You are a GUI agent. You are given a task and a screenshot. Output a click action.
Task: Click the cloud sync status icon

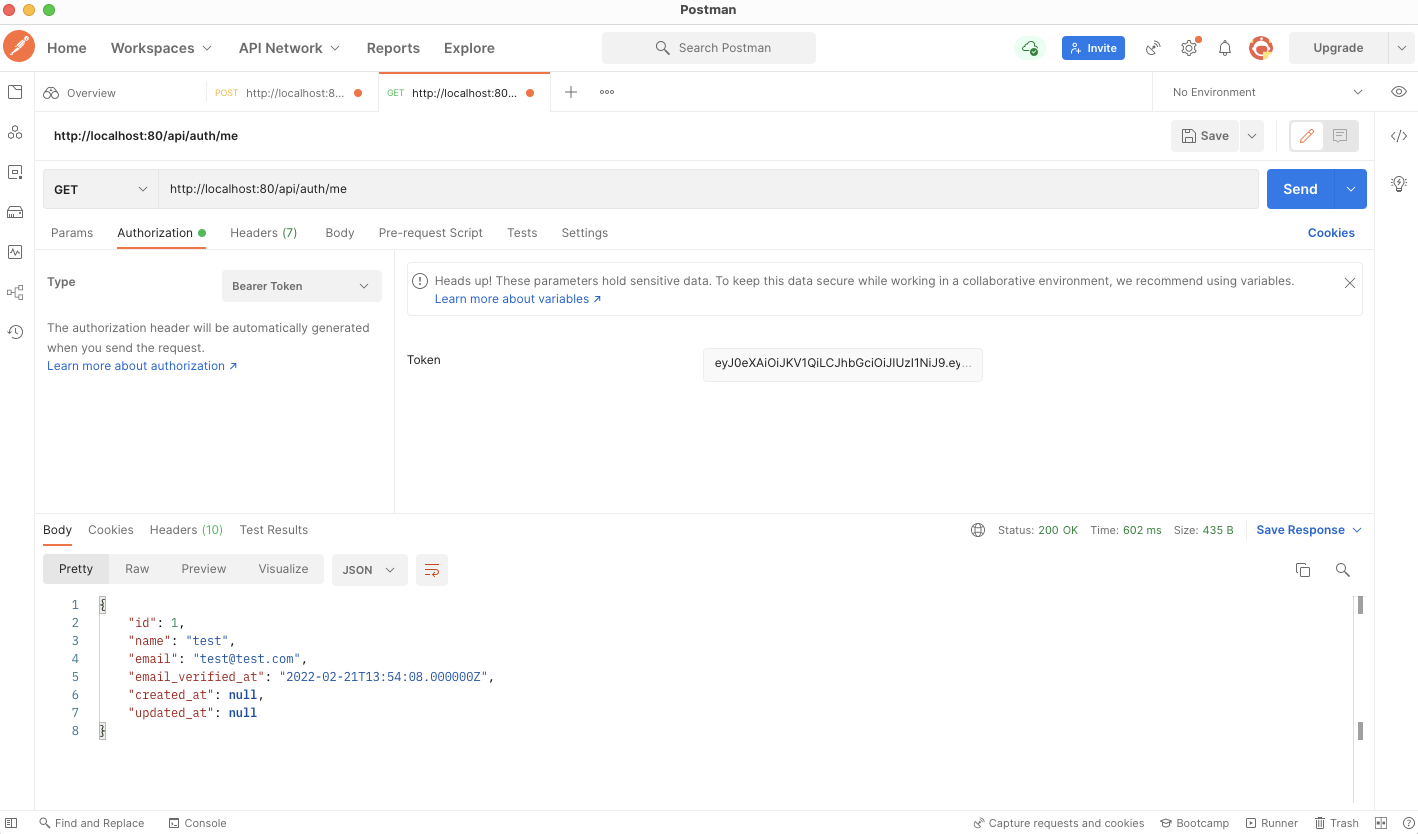click(x=1029, y=48)
